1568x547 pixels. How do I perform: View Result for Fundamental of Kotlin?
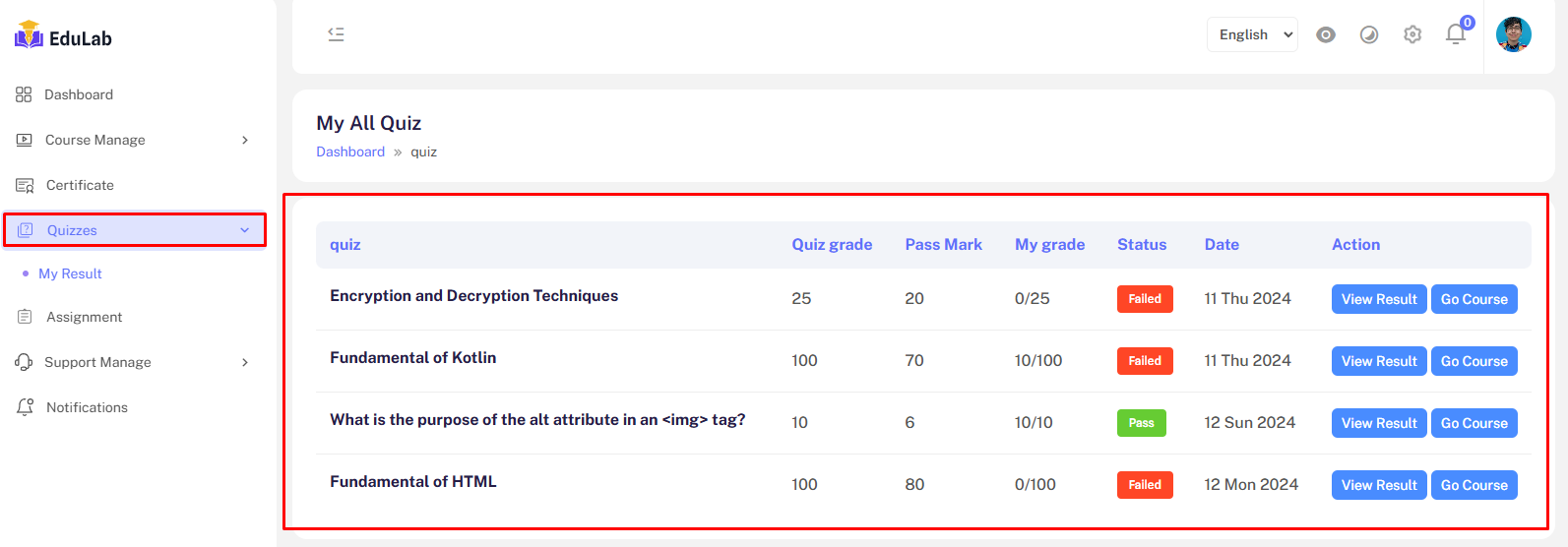point(1378,361)
